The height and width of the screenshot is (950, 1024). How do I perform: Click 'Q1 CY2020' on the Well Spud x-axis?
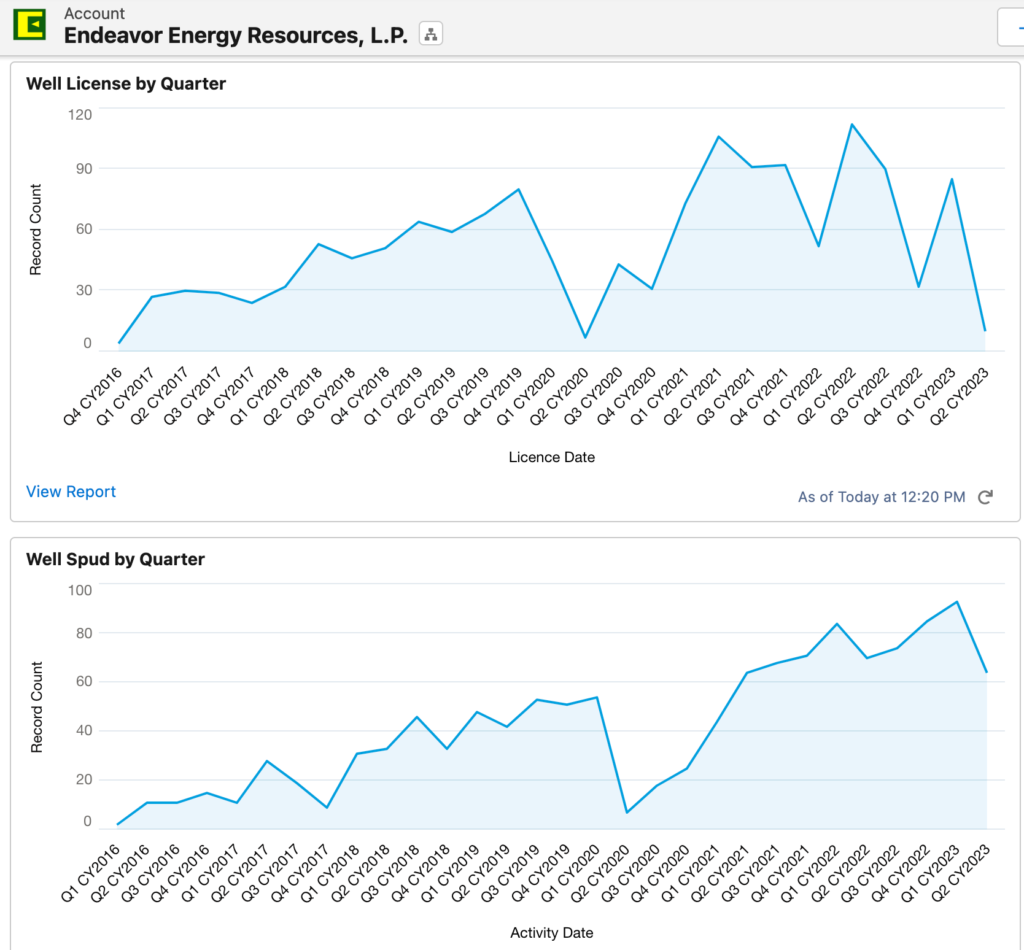tap(571, 873)
